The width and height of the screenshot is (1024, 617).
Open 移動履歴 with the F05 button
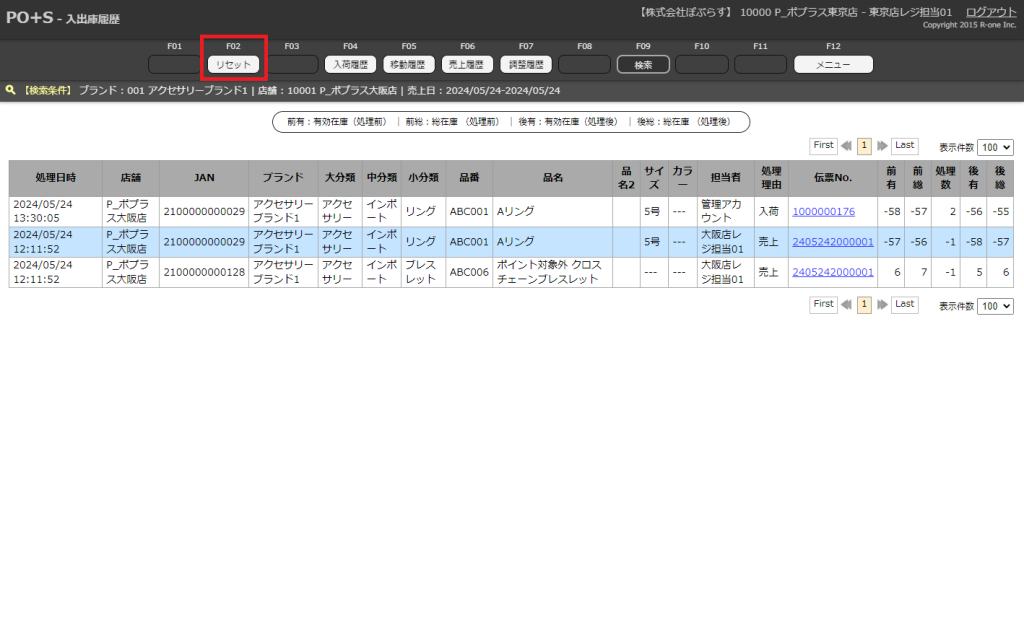click(409, 65)
